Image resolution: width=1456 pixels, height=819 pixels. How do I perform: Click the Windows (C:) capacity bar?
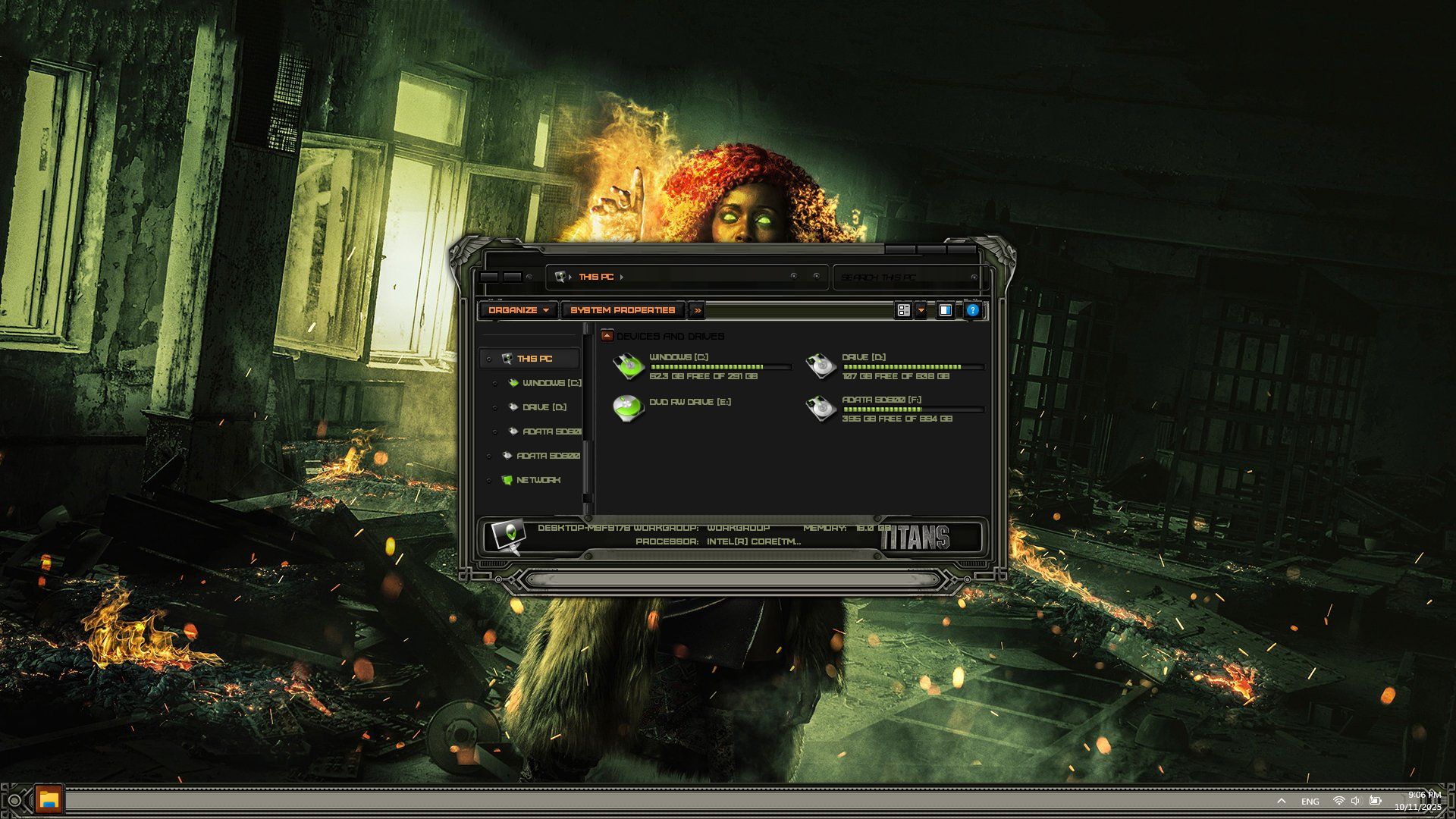click(719, 367)
